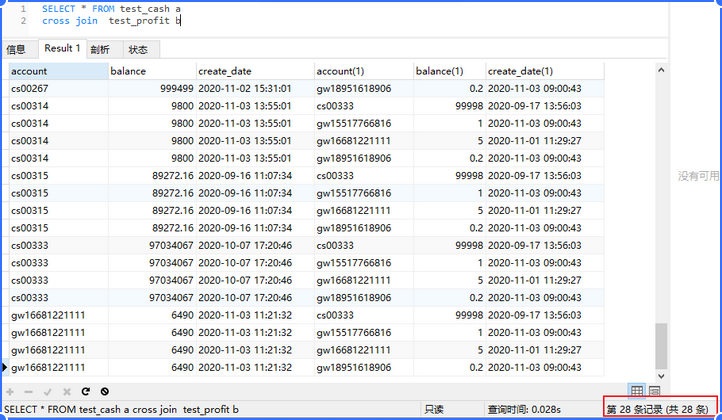This screenshot has width=722, height=420.
Task: Click the apply changes checkmark icon
Action: pos(48,391)
